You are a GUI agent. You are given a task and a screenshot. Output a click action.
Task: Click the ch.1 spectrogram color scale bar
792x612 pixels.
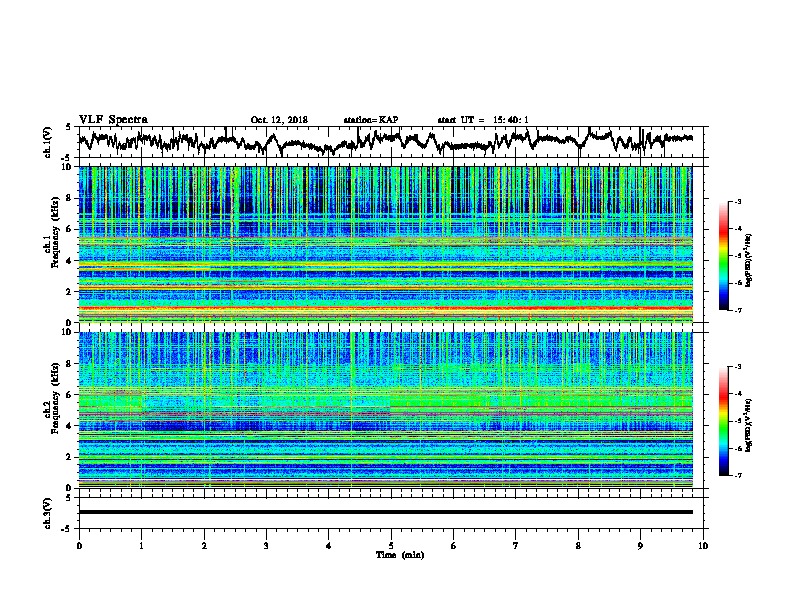[723, 256]
